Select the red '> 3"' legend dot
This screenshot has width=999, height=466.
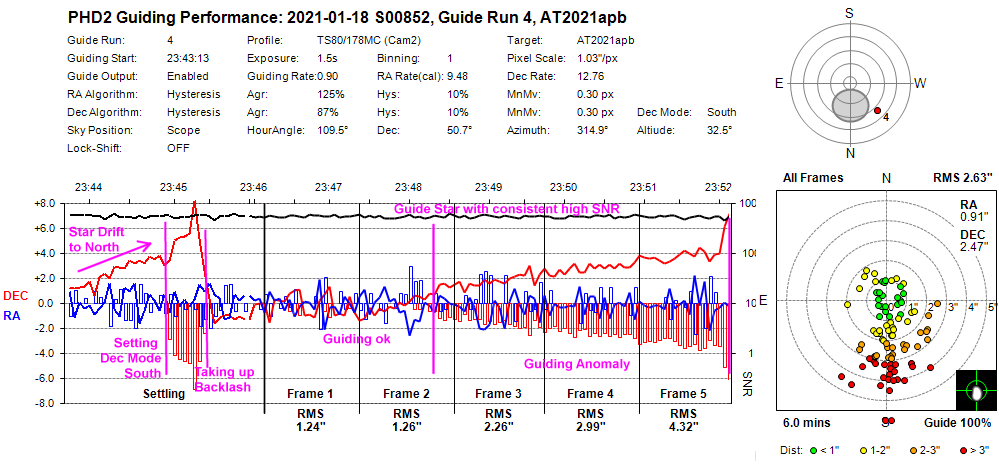pos(962,450)
